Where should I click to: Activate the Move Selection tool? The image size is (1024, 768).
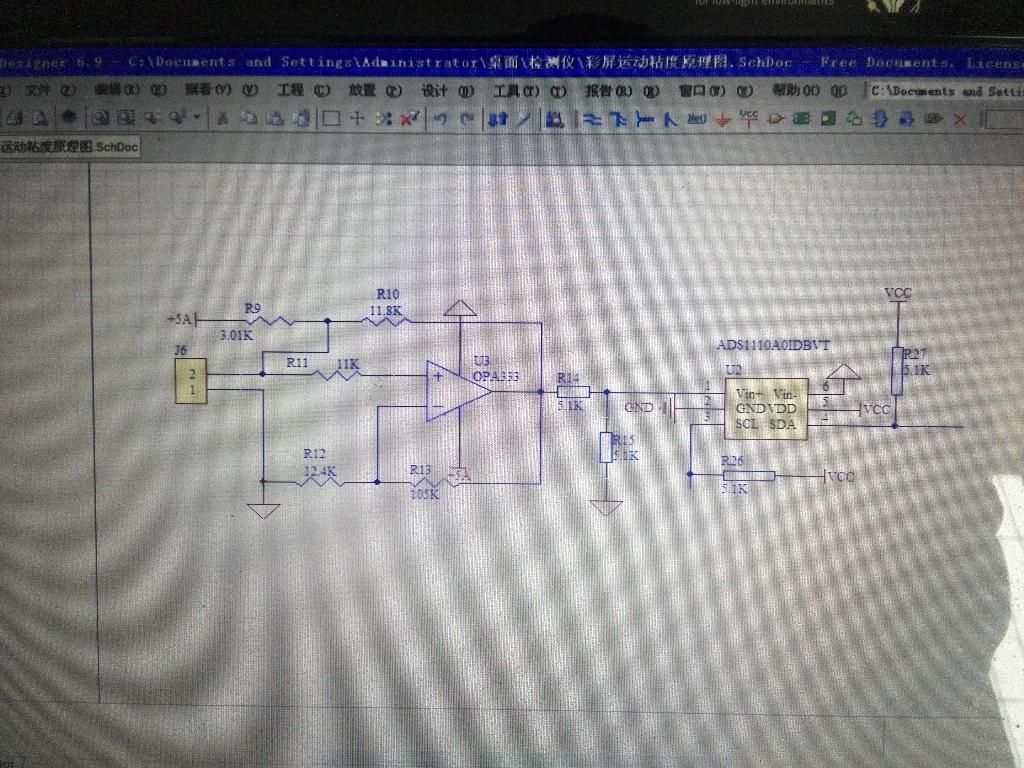click(x=357, y=118)
